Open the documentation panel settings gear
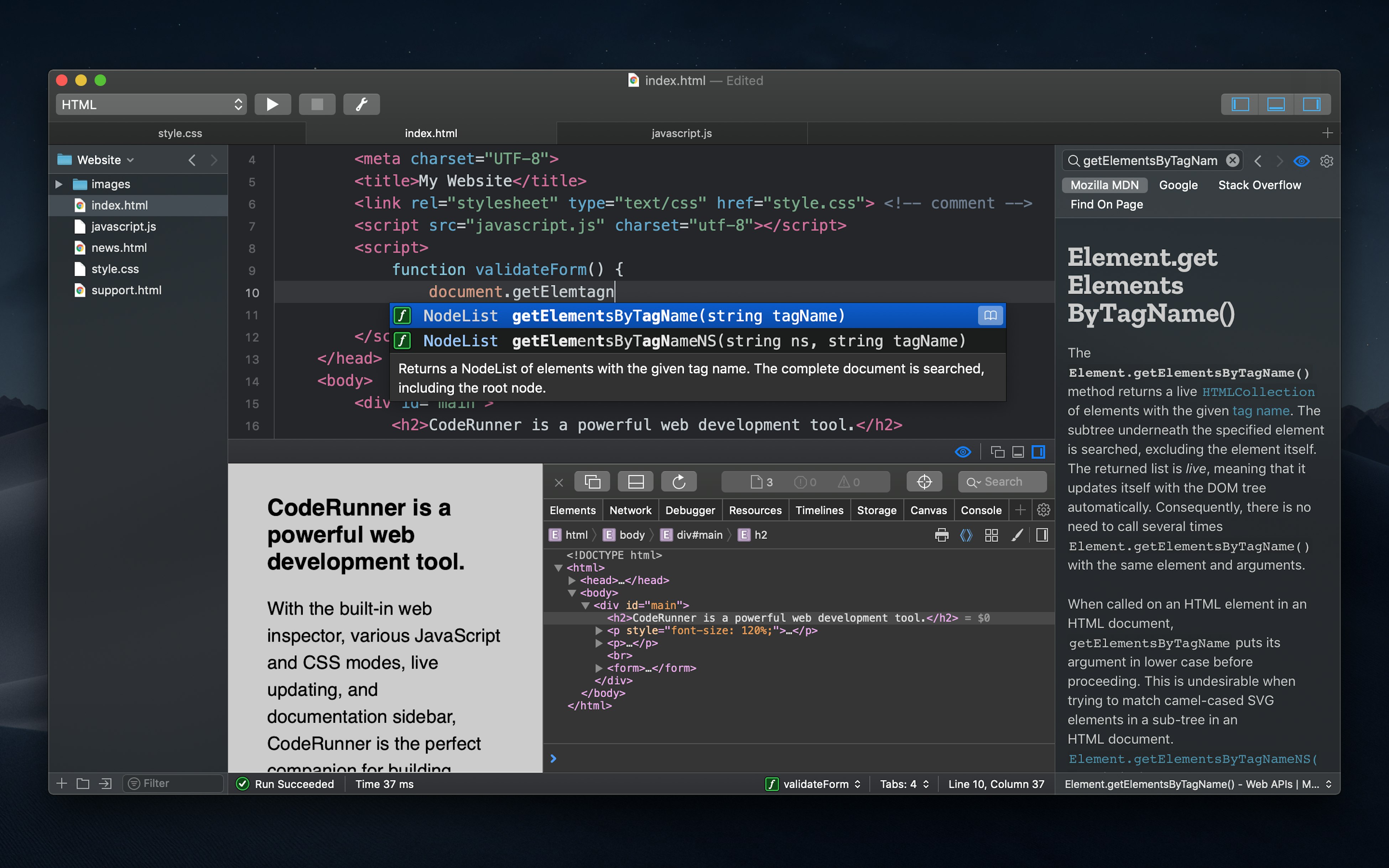Screen dimensions: 1389x868 (x=1326, y=161)
